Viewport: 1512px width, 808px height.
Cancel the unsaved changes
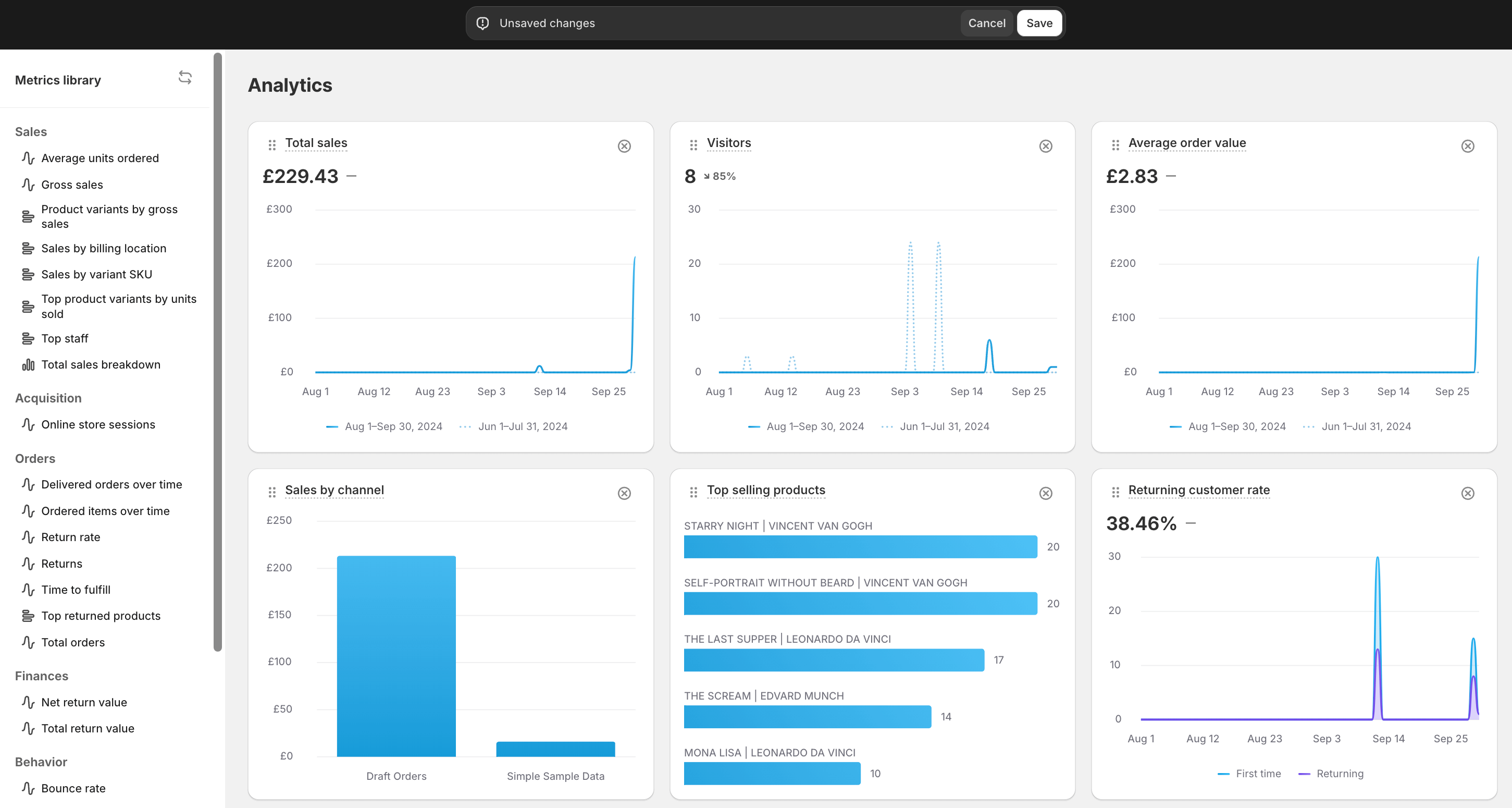[986, 23]
